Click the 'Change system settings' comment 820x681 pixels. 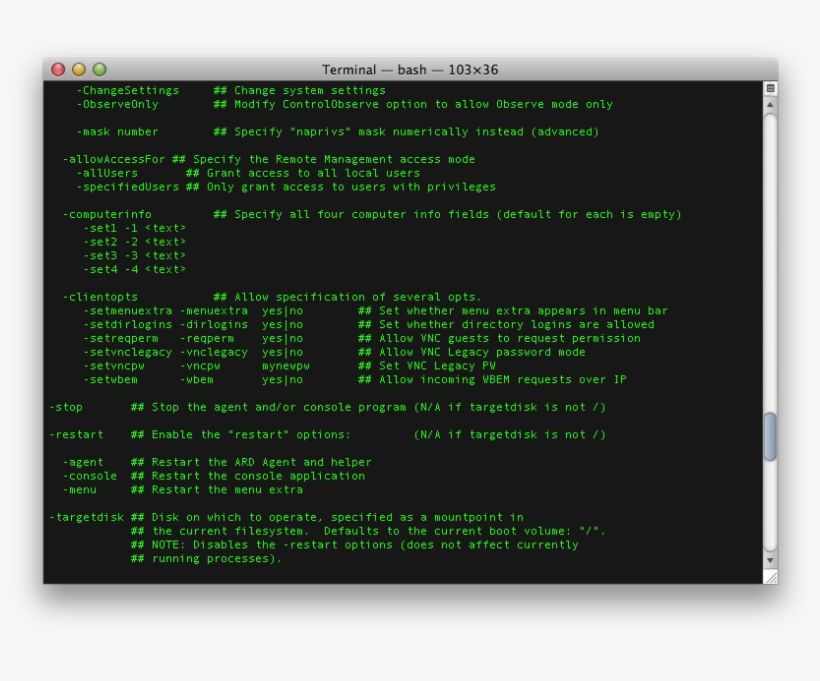(310, 90)
